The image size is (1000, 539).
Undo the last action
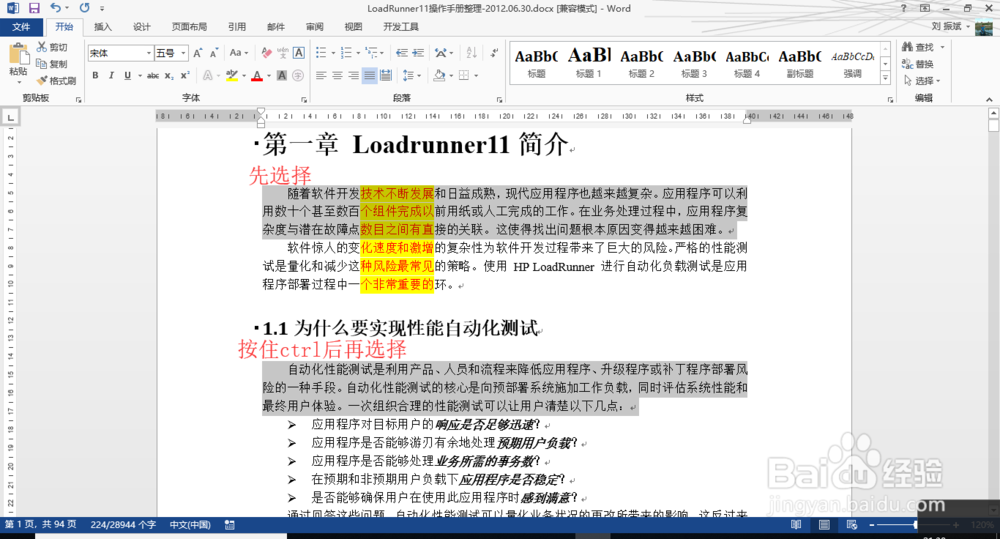(55, 8)
